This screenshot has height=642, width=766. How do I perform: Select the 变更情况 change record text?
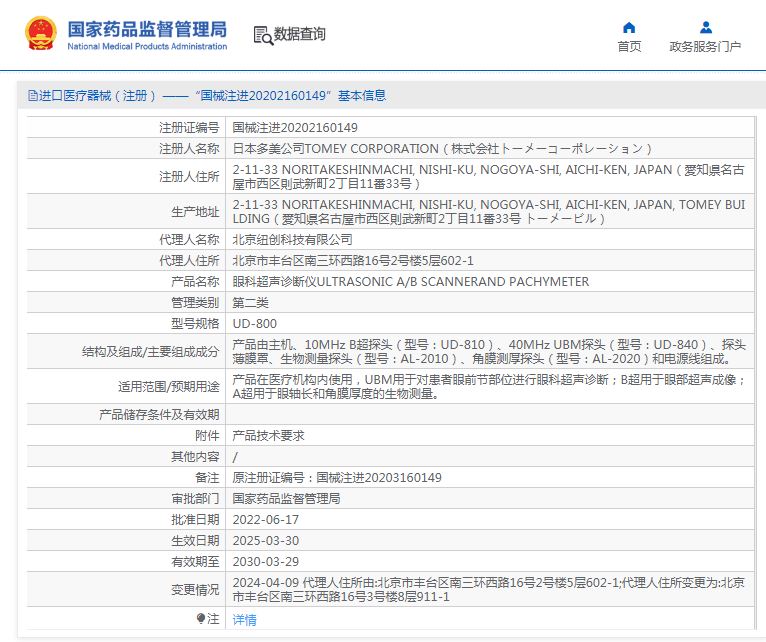489,589
